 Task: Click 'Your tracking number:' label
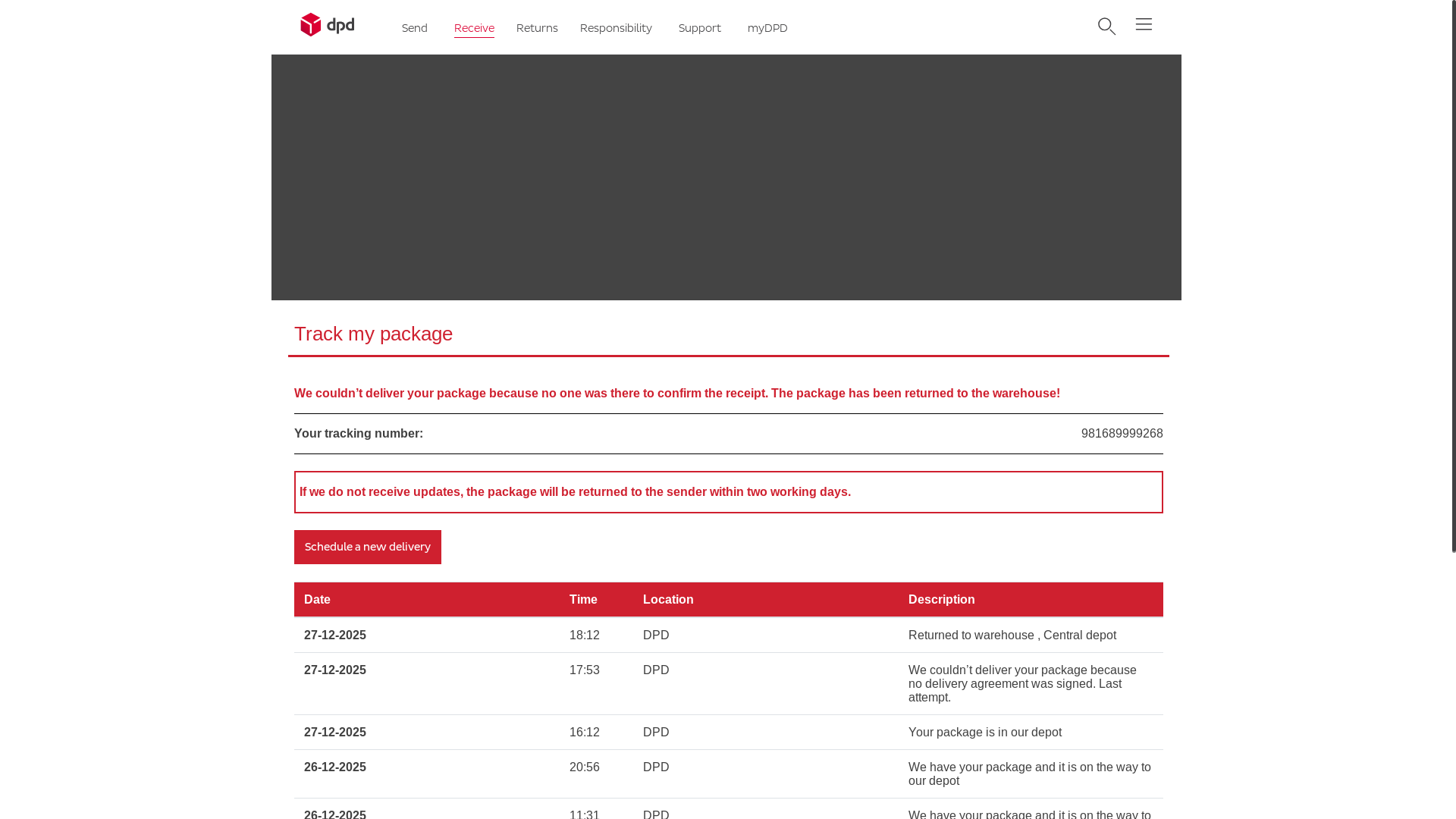tap(359, 434)
